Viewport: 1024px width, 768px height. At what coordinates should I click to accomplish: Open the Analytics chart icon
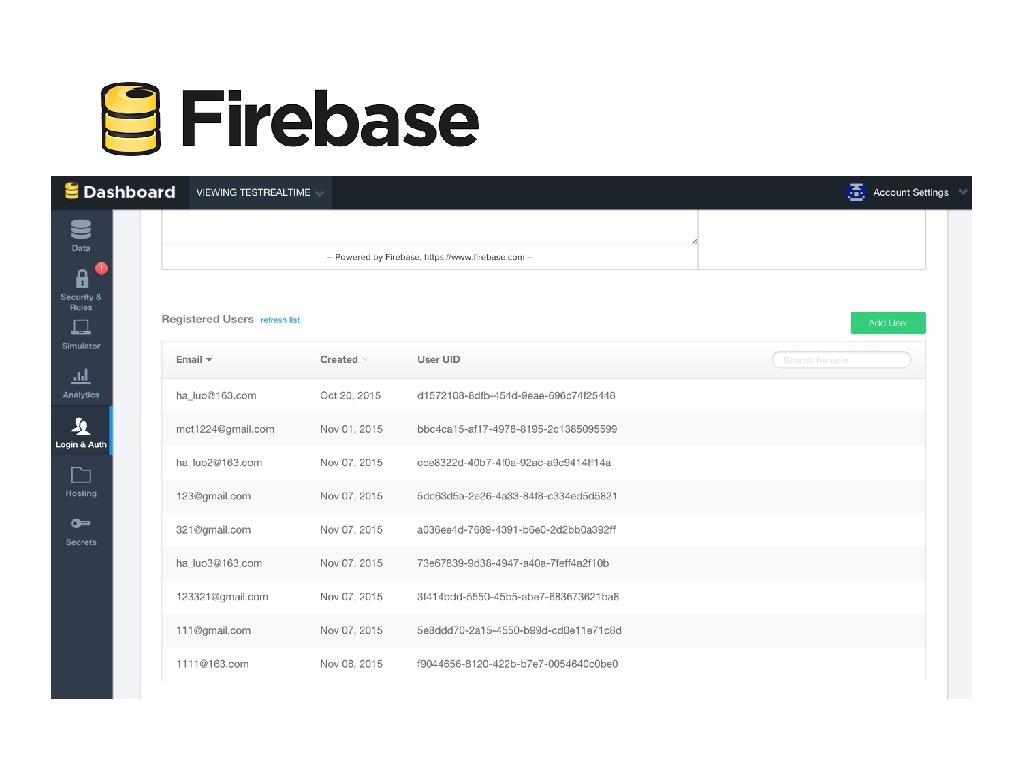[81, 376]
